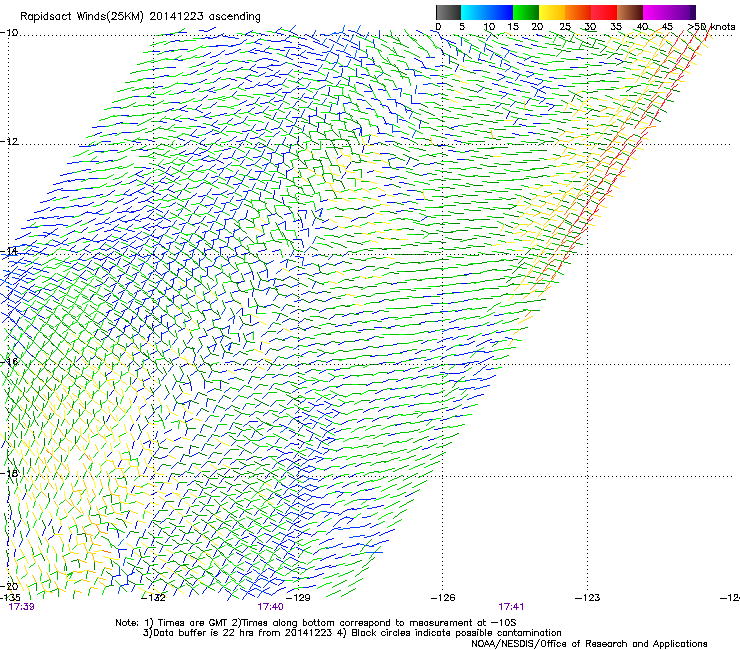Click the note line 'Data buffer is 22 hrs'
The width and height of the screenshot is (740, 650).
tap(352, 633)
